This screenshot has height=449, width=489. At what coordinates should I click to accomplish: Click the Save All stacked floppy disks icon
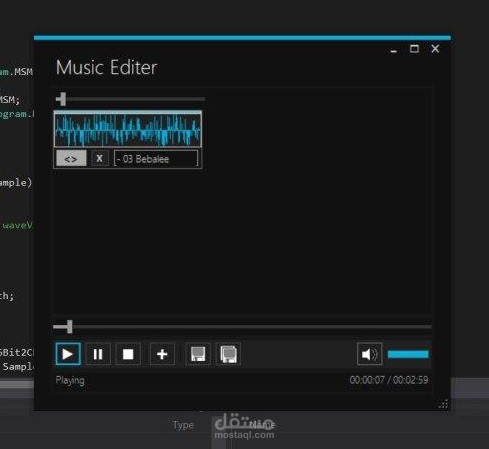[228, 354]
